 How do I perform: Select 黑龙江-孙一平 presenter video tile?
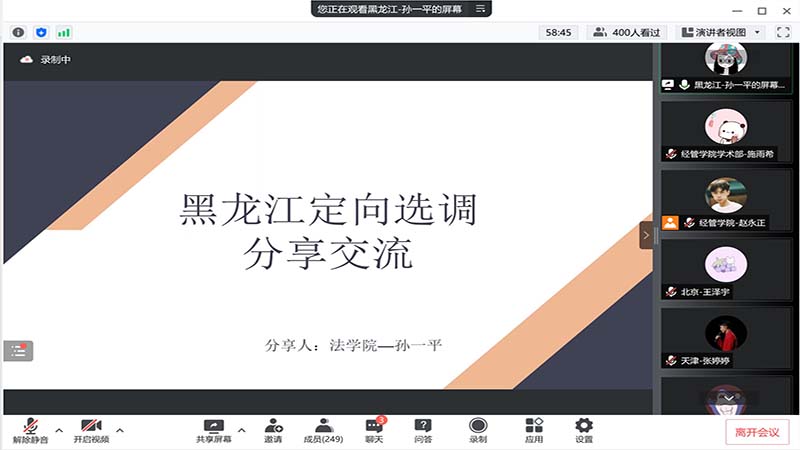point(726,67)
